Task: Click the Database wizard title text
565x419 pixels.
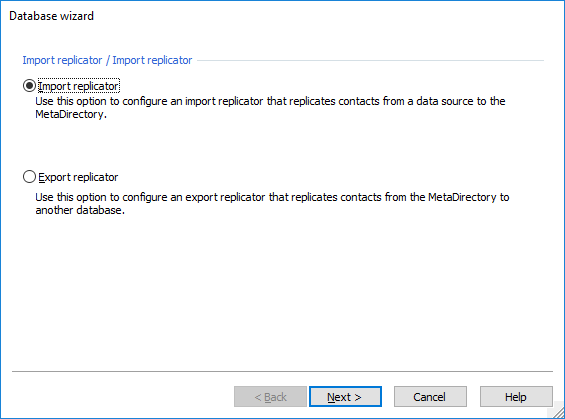Action: click(x=52, y=16)
